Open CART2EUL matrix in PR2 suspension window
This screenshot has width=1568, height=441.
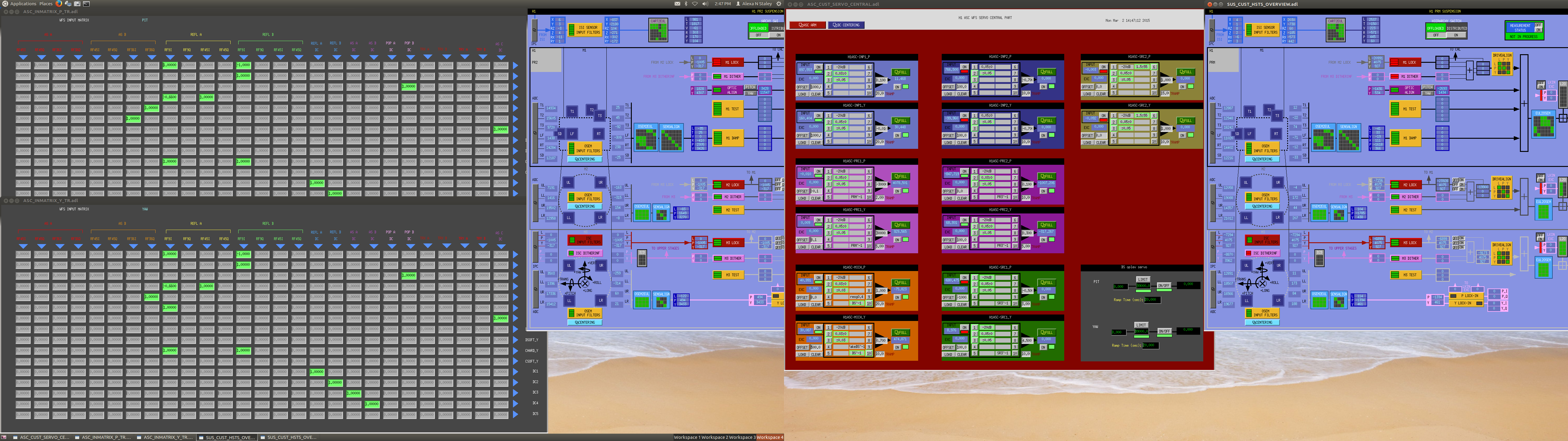coord(658,30)
